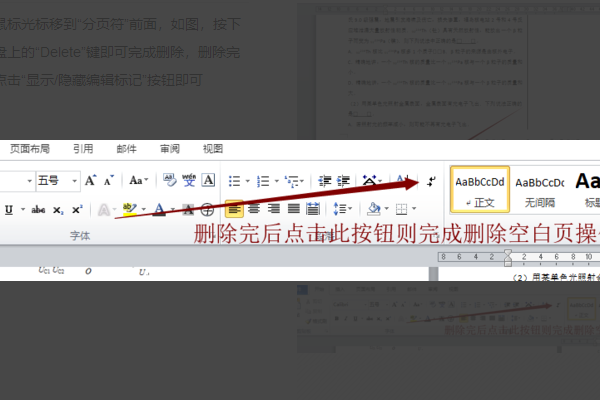Expand the numbering library dropdown arrow
This screenshot has width=600, height=400.
point(276,181)
